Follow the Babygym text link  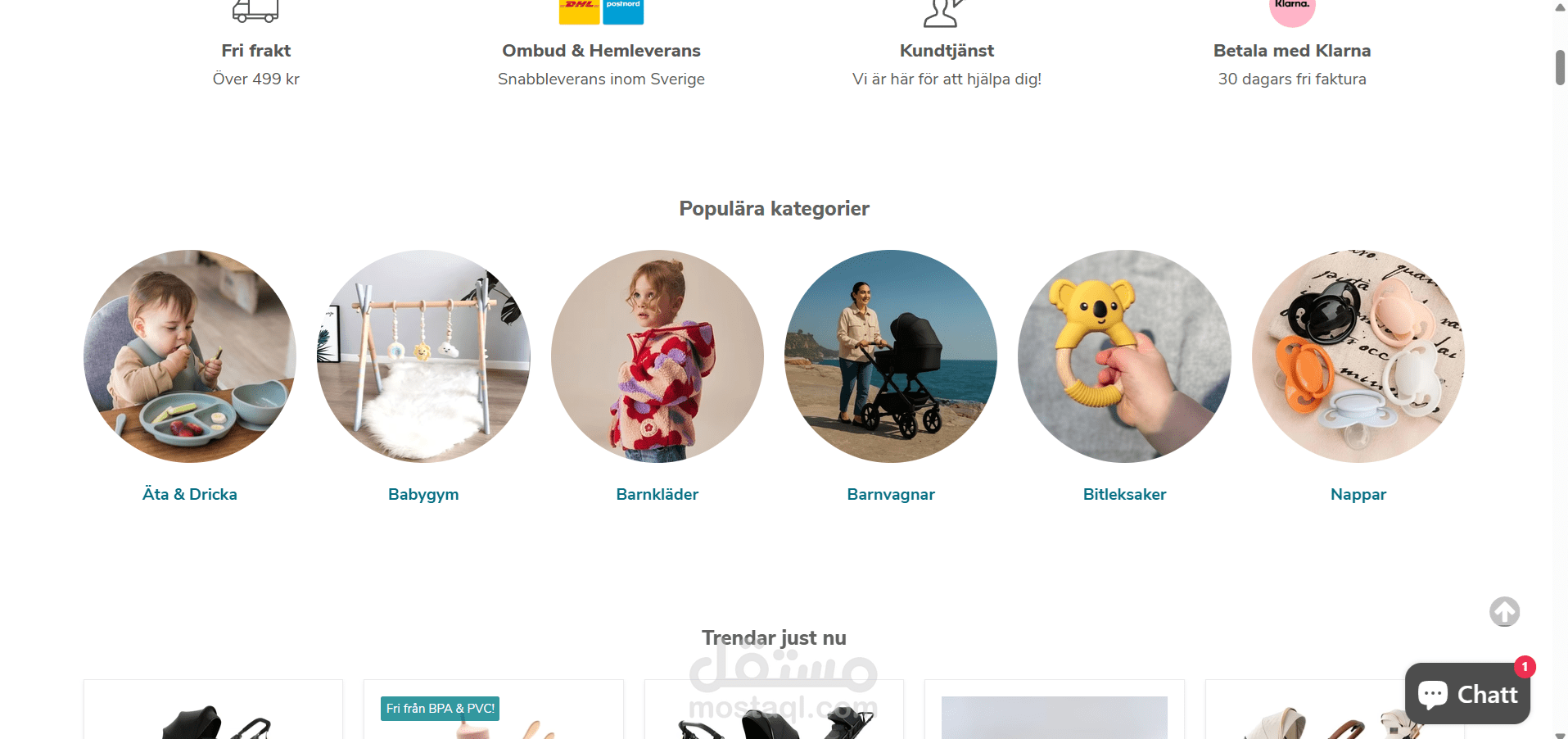pyautogui.click(x=423, y=495)
